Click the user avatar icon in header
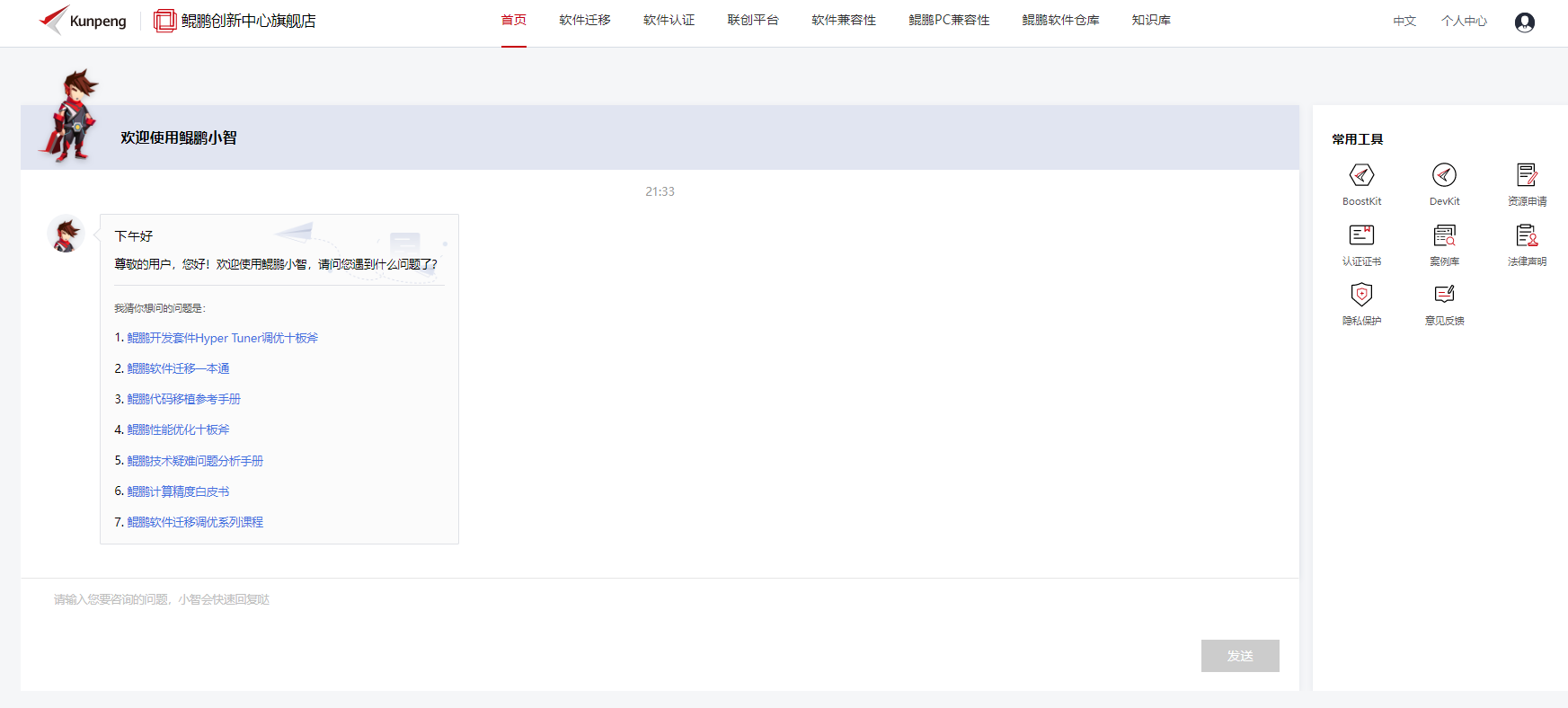Image resolution: width=1568 pixels, height=708 pixels. (1524, 22)
